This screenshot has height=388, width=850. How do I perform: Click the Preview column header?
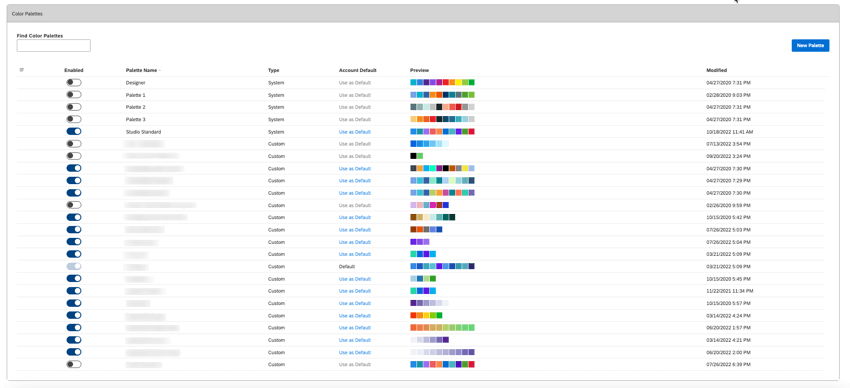pyautogui.click(x=420, y=70)
